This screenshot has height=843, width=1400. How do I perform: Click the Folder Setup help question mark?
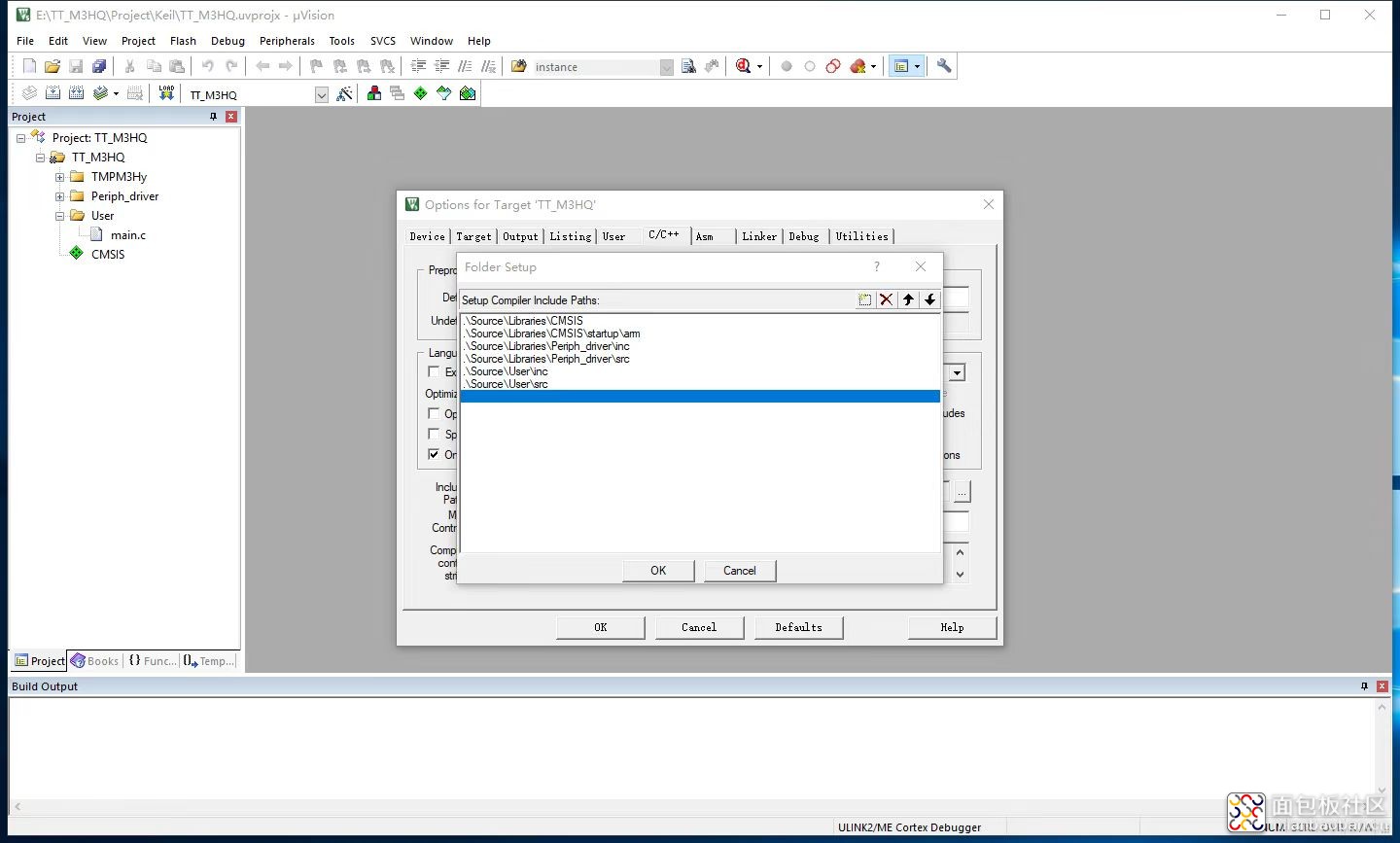876,266
